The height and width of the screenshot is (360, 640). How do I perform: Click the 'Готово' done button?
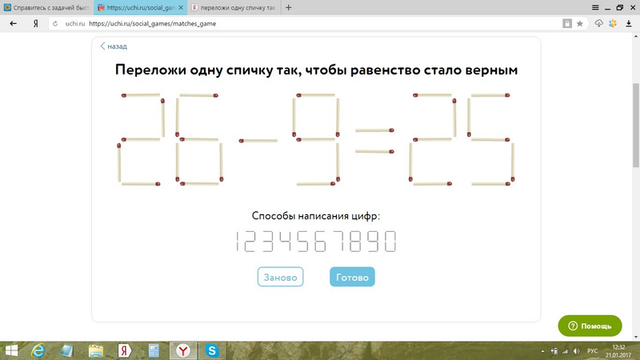[x=352, y=277]
